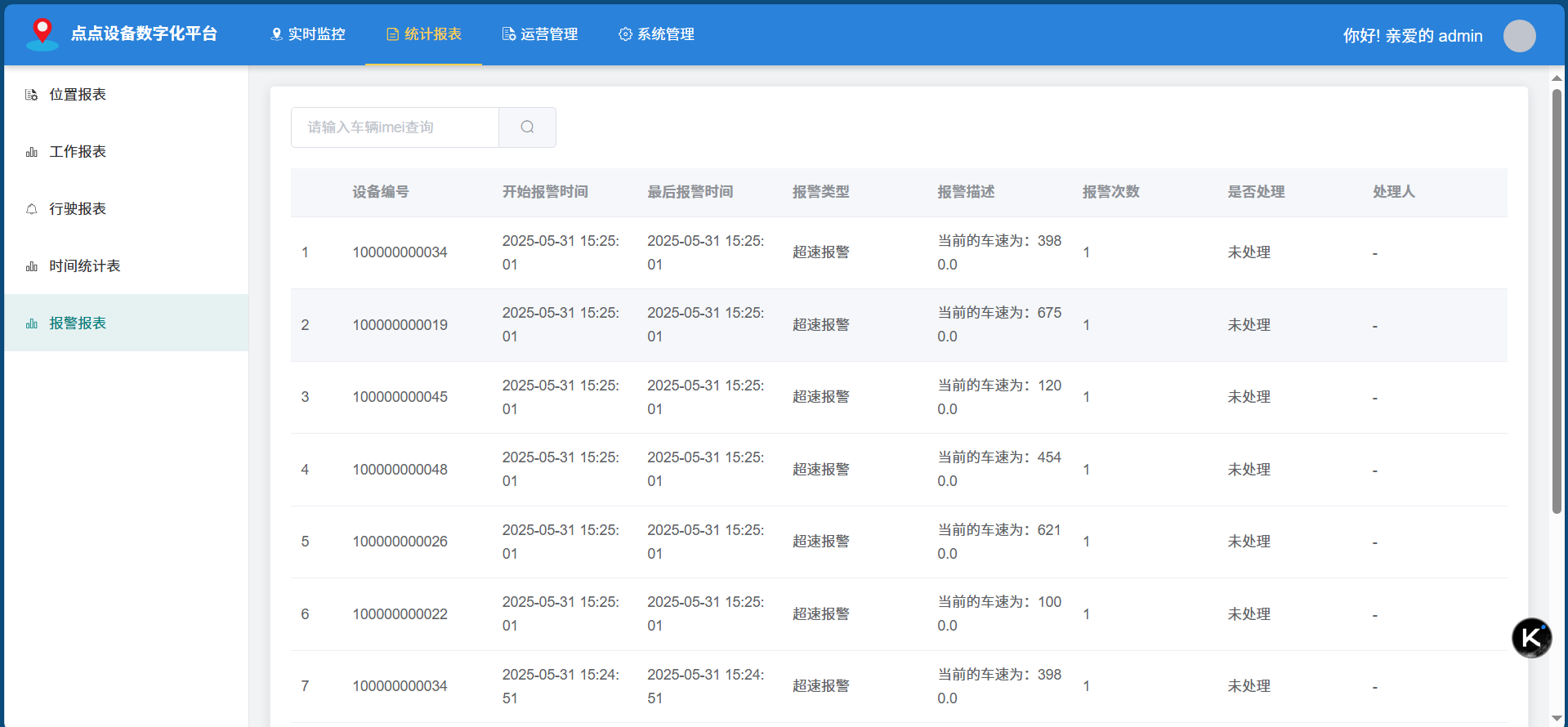Click device number 100000000019

[400, 325]
